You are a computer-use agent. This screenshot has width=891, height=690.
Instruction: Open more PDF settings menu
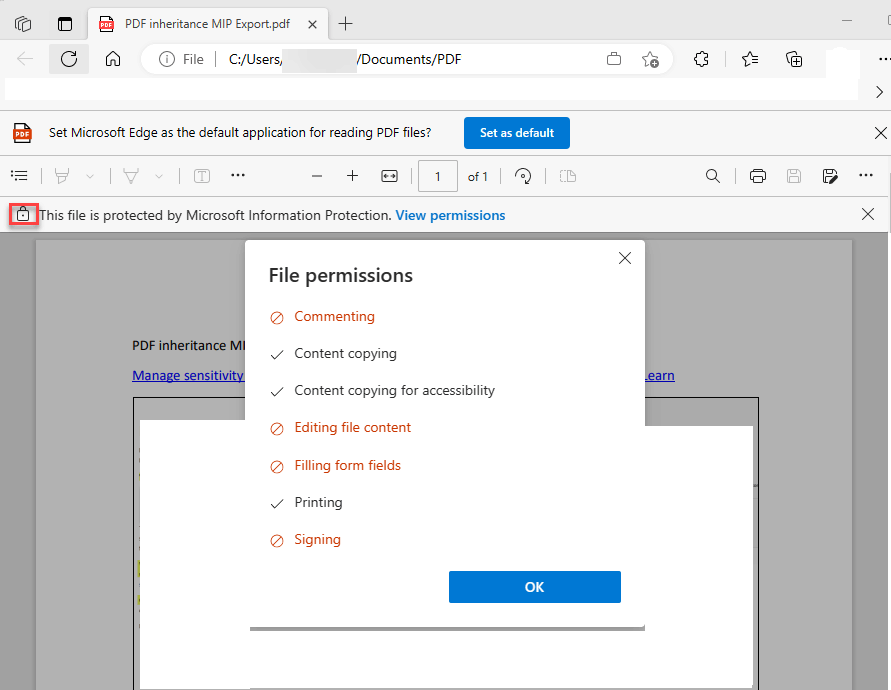(x=866, y=175)
